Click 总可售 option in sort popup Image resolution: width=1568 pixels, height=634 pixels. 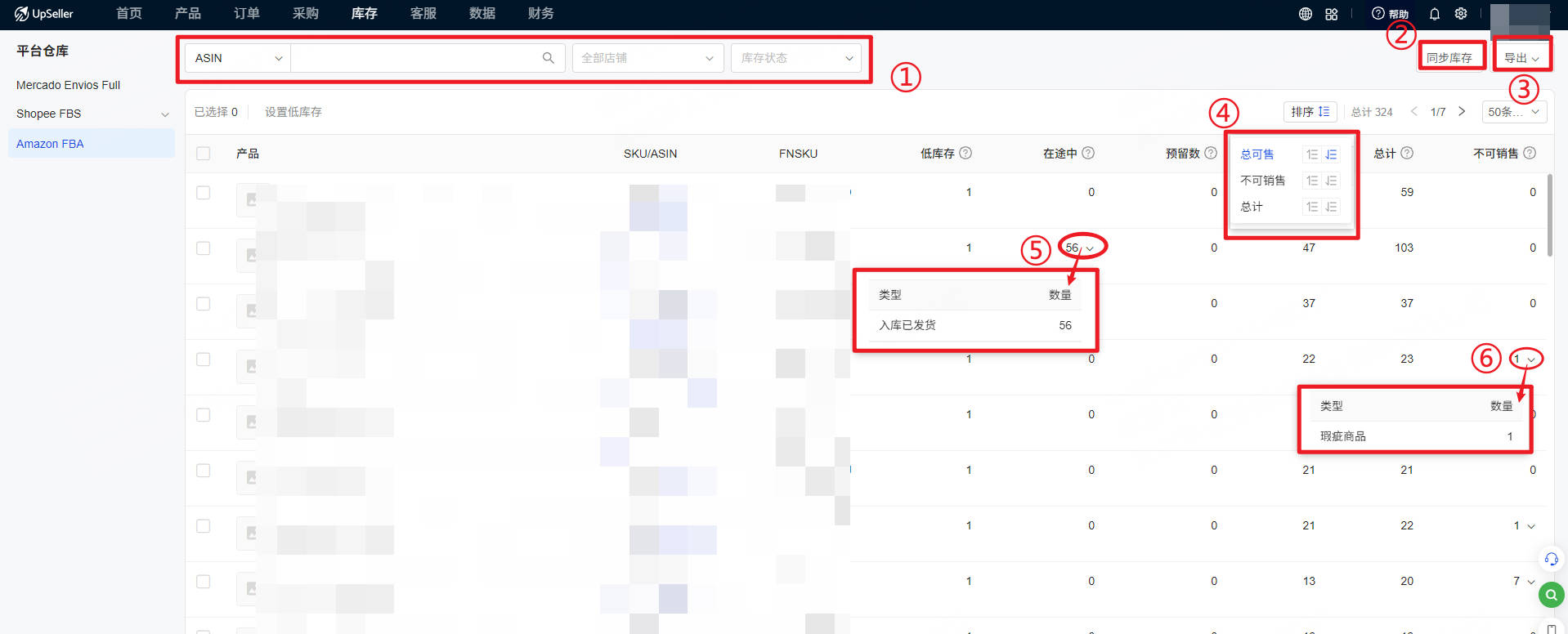[1257, 154]
